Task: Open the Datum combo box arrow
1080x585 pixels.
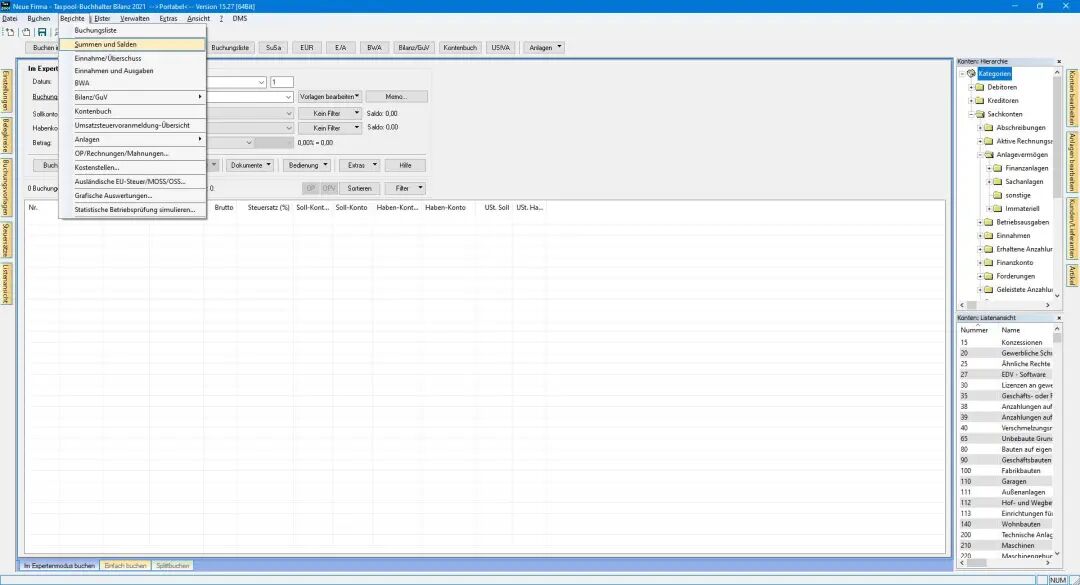Action: 261,82
